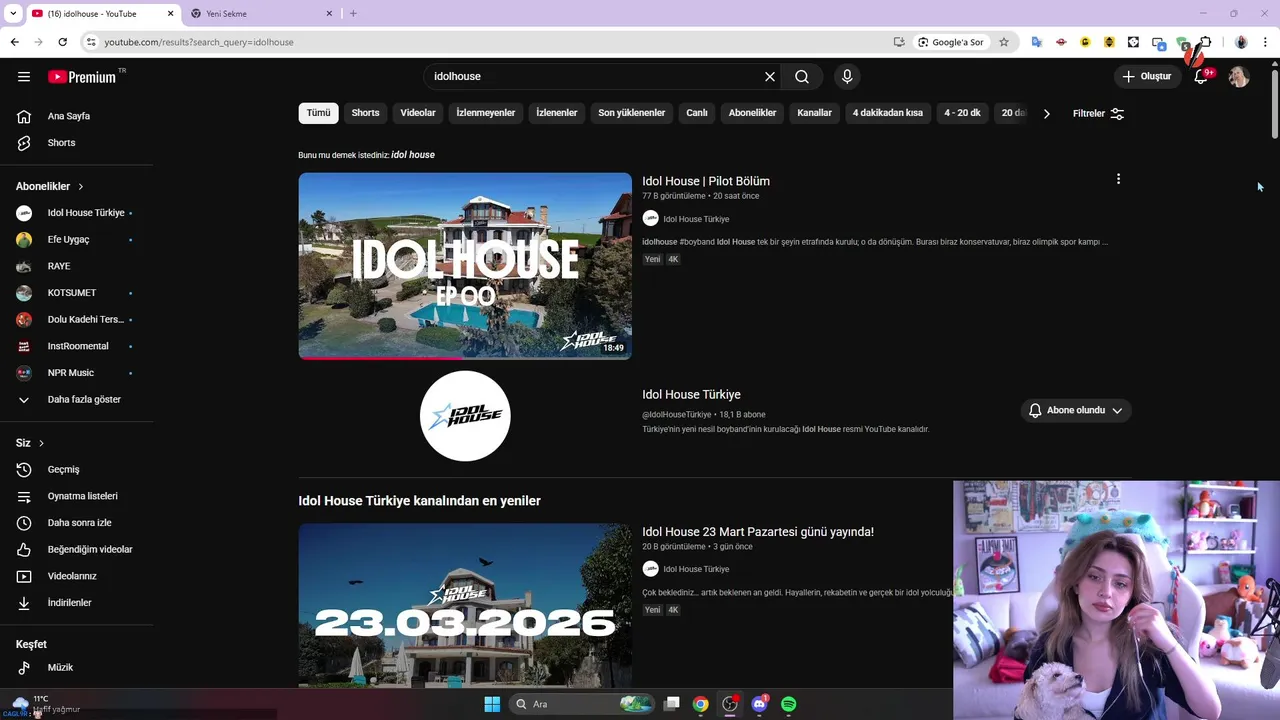Go back in browser history
This screenshot has height=720, width=1280.
pos(14,42)
